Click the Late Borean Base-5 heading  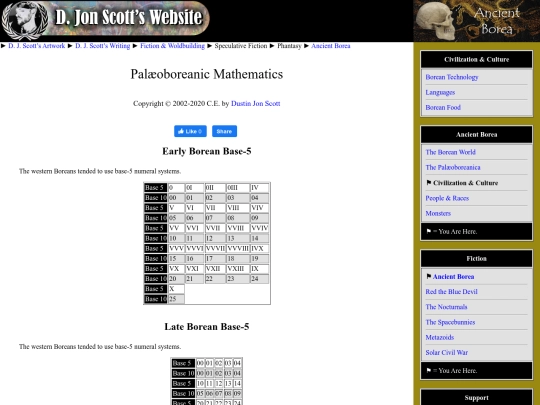[207, 326]
